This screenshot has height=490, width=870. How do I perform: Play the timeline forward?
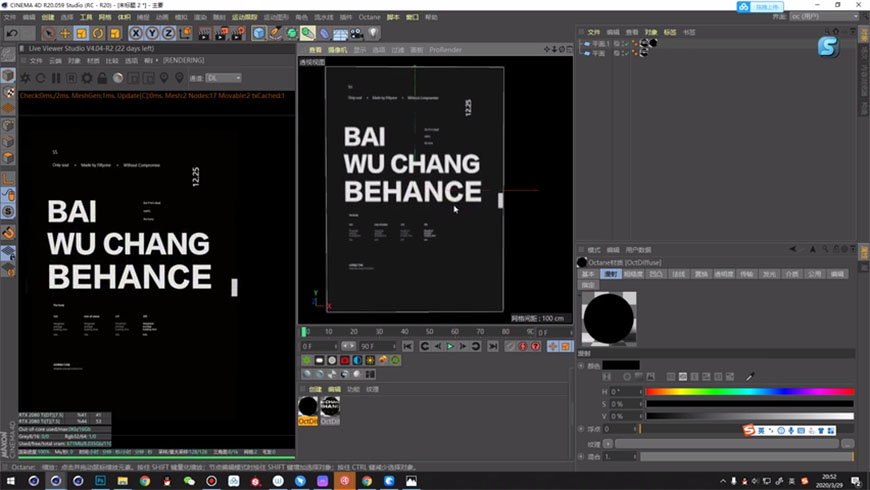click(450, 346)
